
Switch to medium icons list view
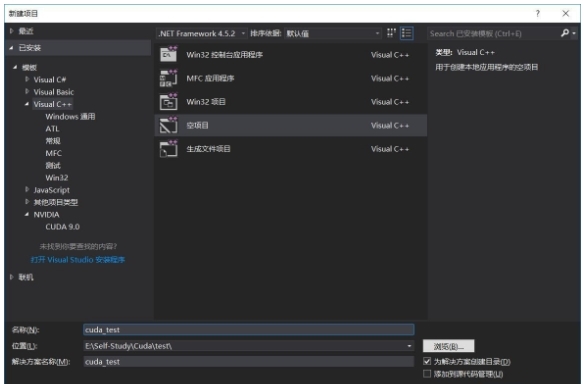pyautogui.click(x=406, y=33)
